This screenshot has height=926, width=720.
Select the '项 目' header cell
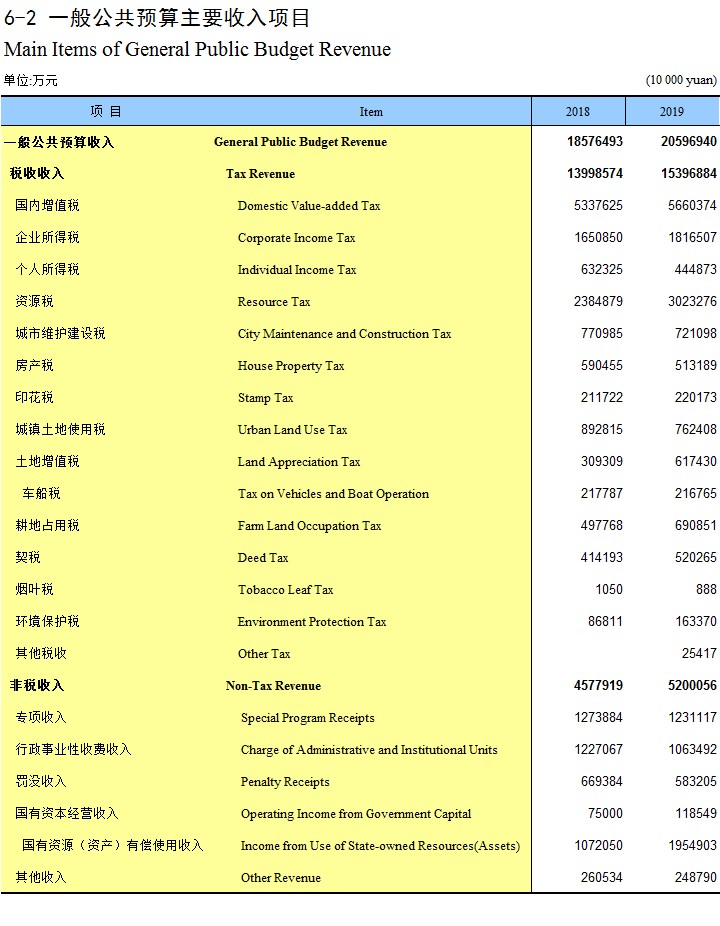click(106, 112)
